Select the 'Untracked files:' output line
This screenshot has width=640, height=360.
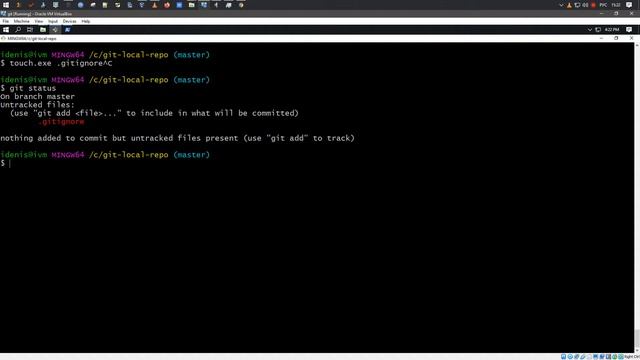tap(38, 105)
